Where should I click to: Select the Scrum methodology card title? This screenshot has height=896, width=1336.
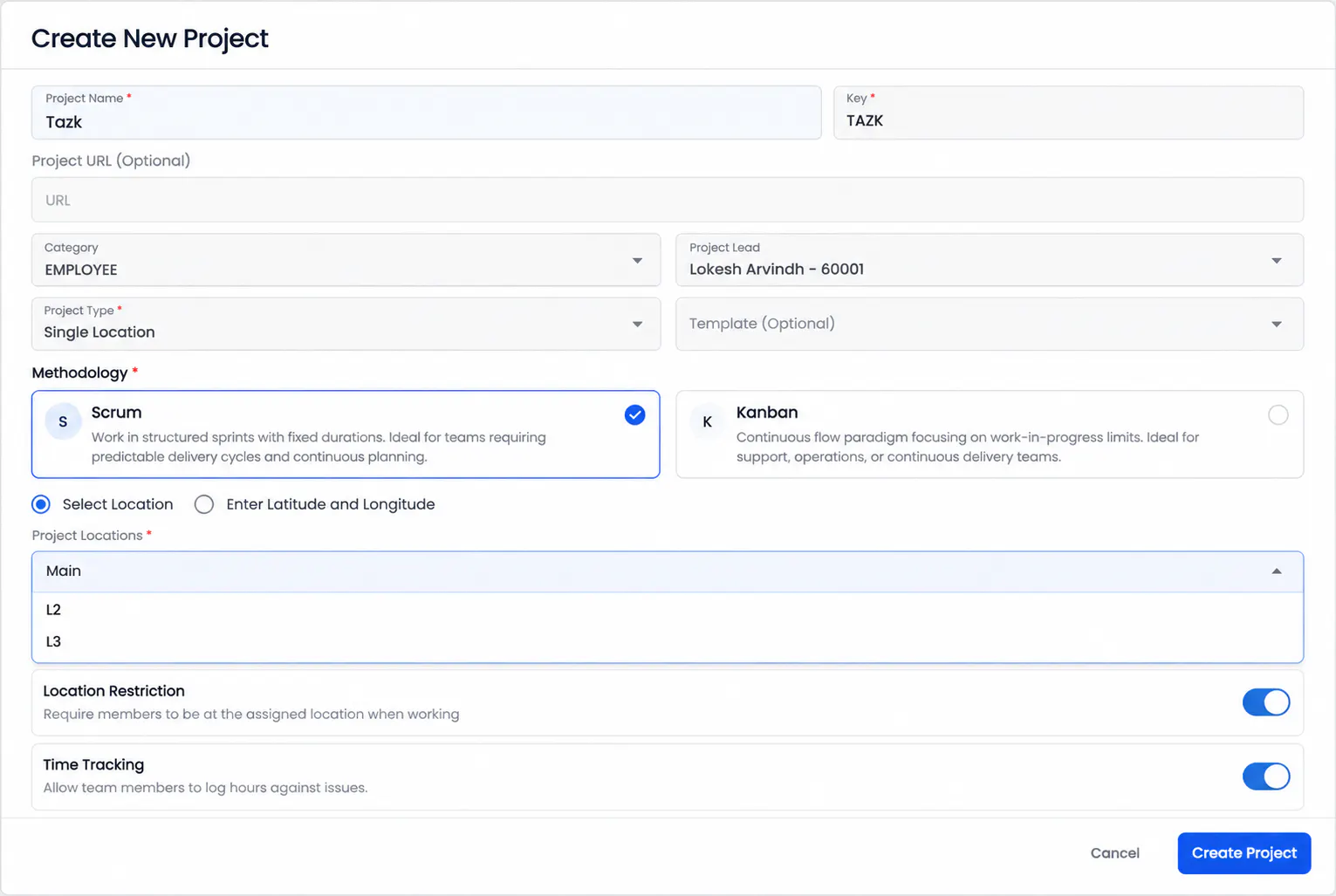click(116, 413)
